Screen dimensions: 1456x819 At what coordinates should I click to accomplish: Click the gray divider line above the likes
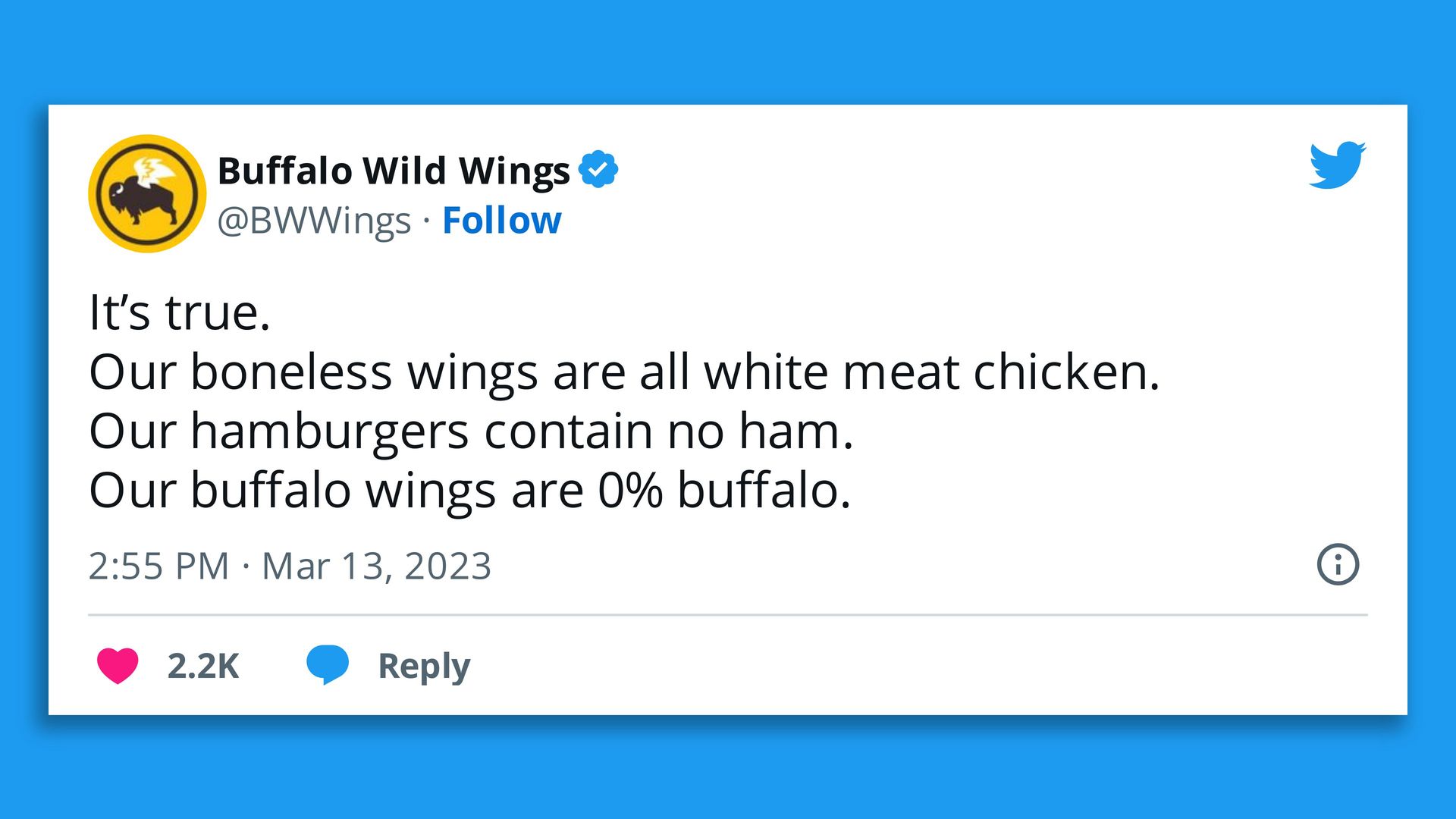pyautogui.click(x=728, y=615)
